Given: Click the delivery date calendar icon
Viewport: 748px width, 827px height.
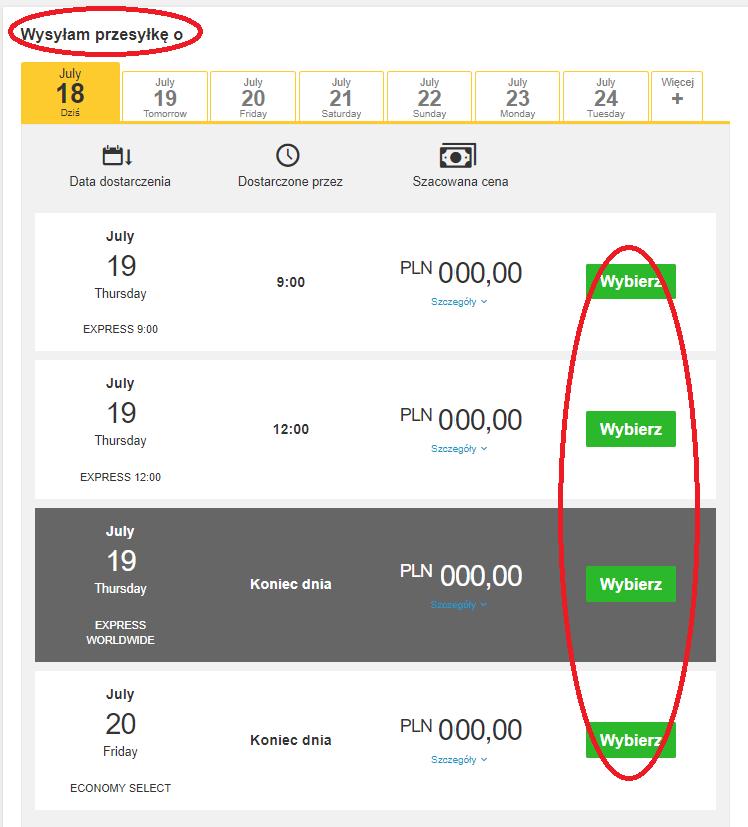Looking at the screenshot, I should (x=117, y=156).
